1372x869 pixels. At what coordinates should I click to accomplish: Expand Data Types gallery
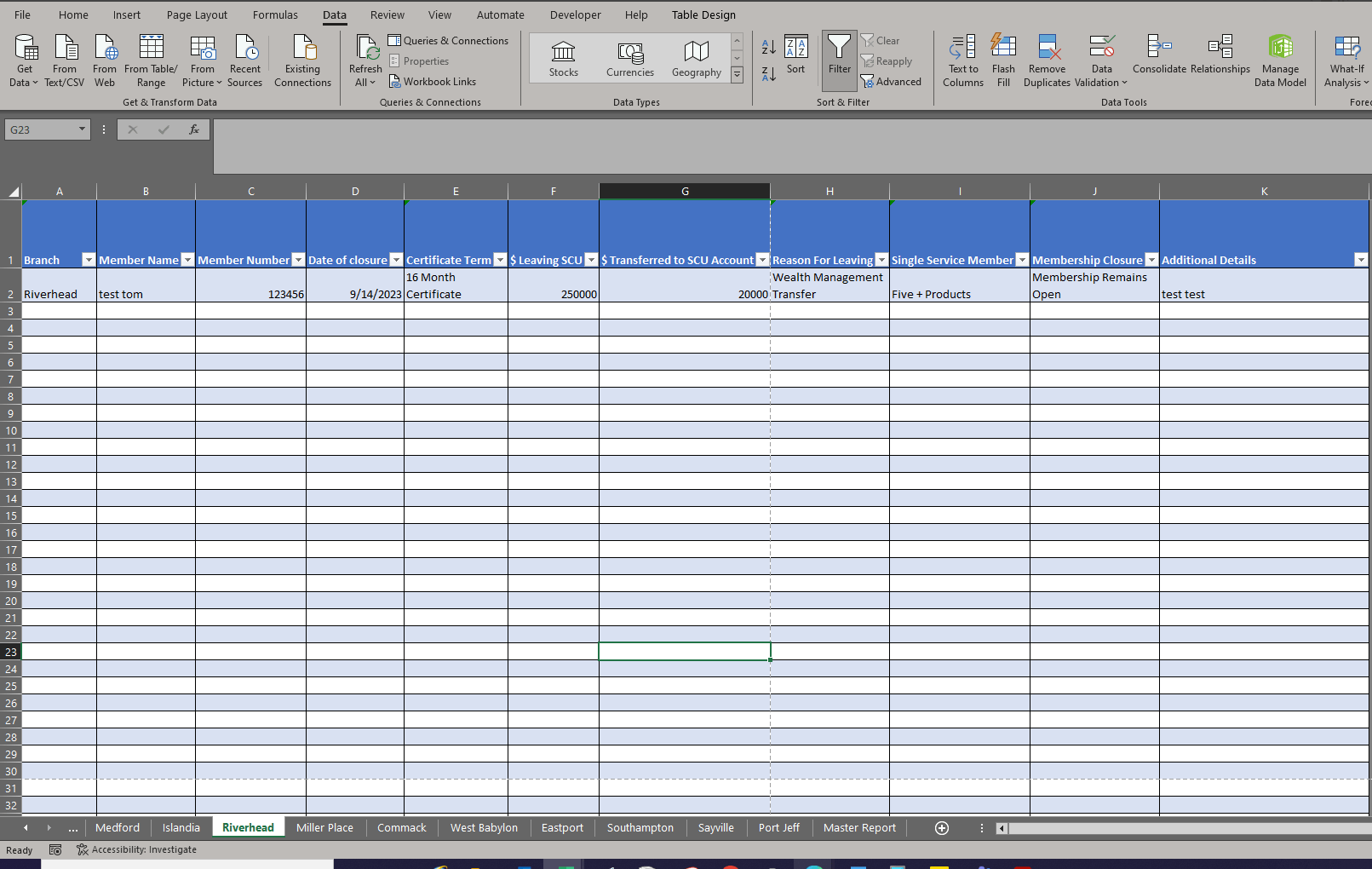[x=738, y=75]
